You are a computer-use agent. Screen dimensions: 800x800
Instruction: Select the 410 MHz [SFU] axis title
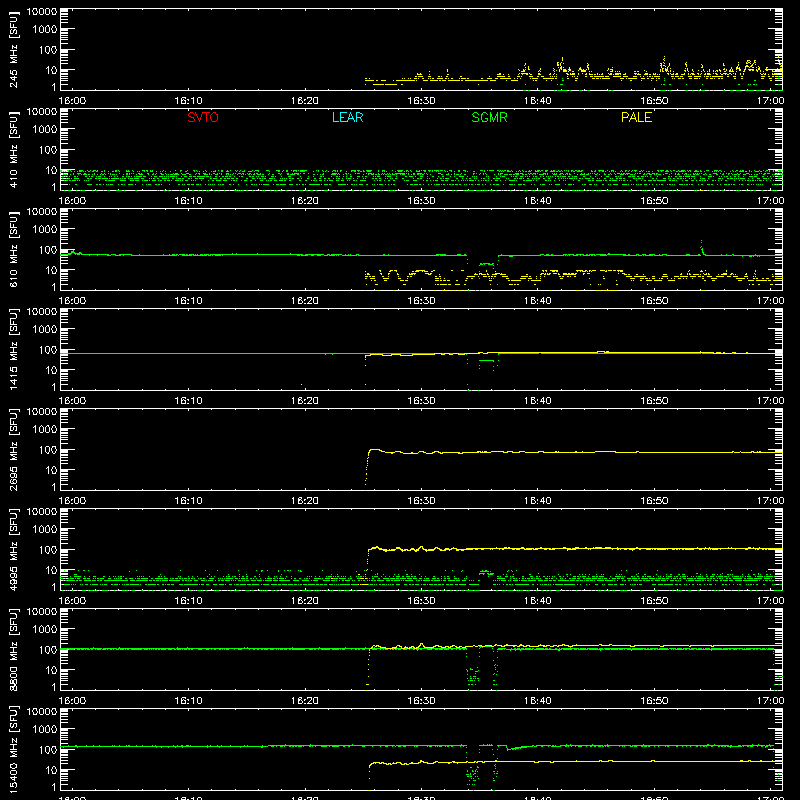coord(13,149)
